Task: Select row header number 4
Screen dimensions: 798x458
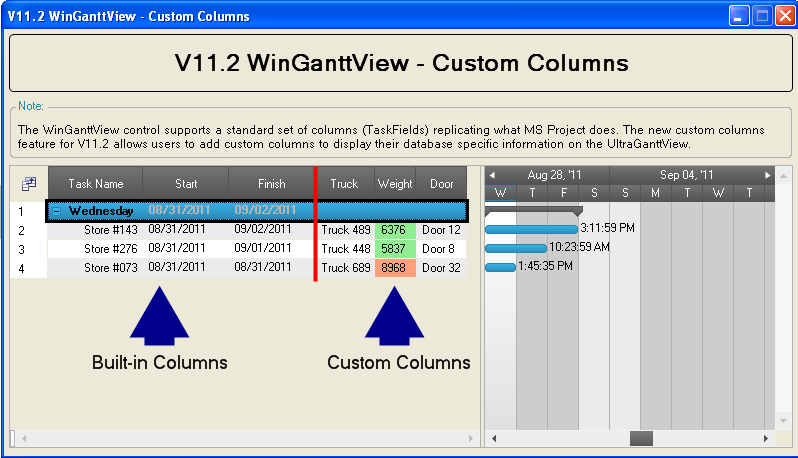Action: (x=21, y=268)
